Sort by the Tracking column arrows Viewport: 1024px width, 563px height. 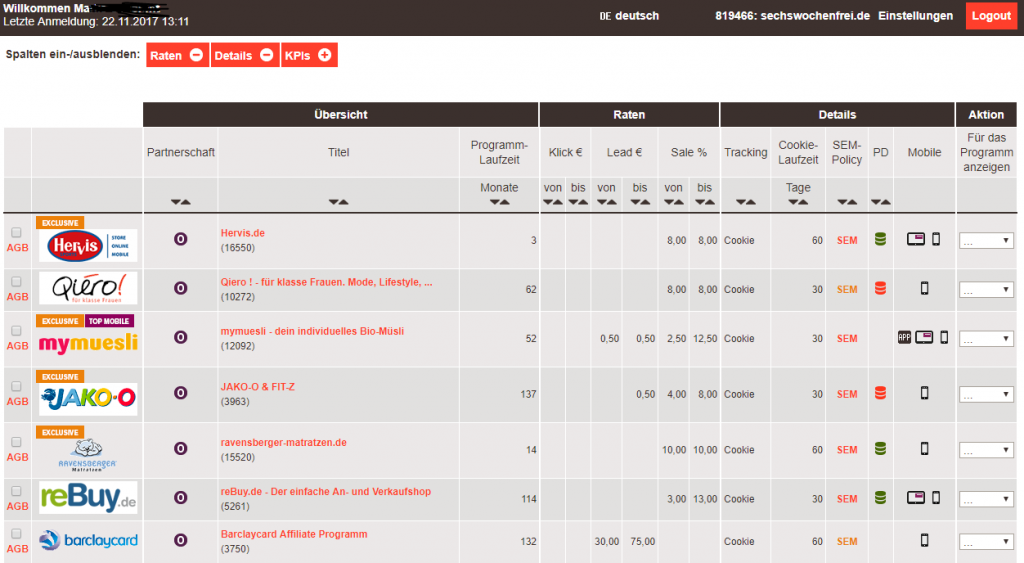[746, 202]
